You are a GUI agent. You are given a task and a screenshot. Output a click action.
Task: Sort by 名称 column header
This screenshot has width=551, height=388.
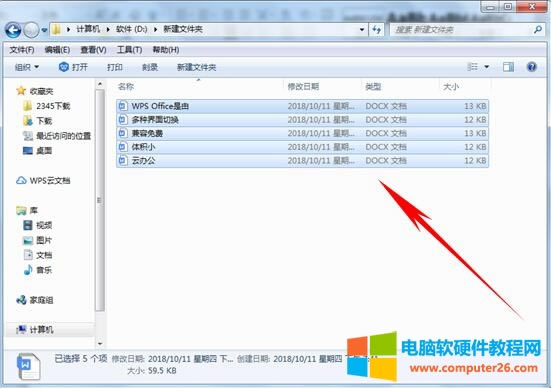[x=126, y=86]
